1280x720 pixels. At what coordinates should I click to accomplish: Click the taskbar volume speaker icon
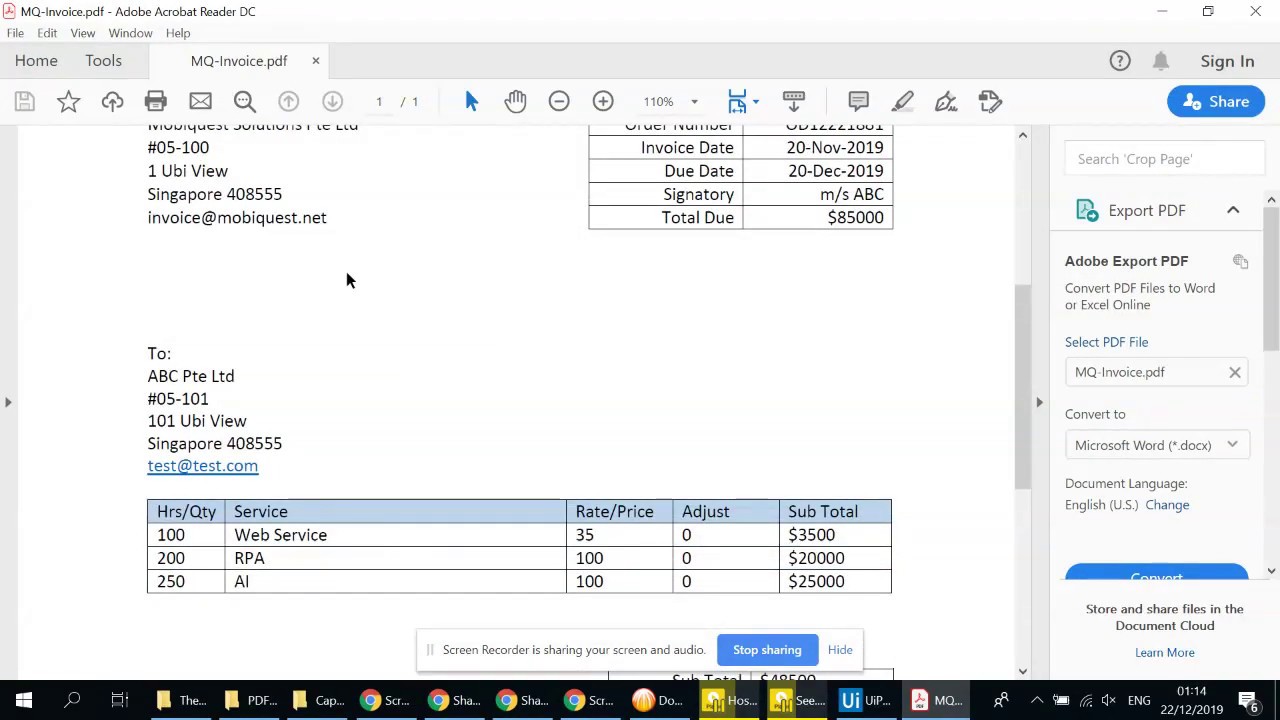1109,700
